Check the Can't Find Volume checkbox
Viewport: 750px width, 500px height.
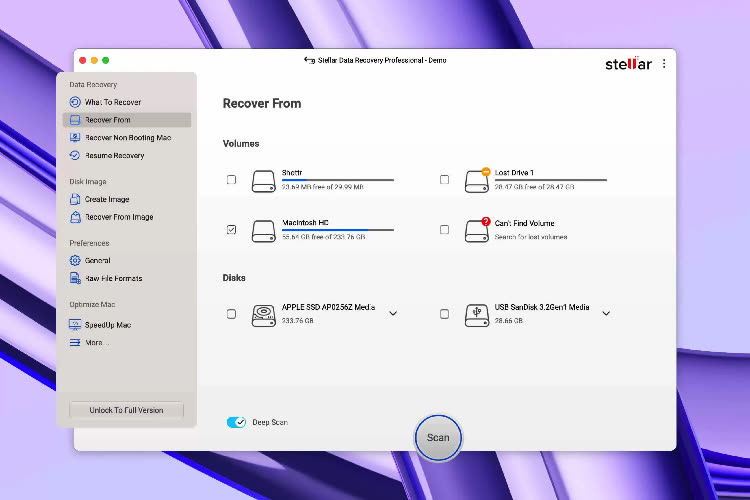click(444, 230)
